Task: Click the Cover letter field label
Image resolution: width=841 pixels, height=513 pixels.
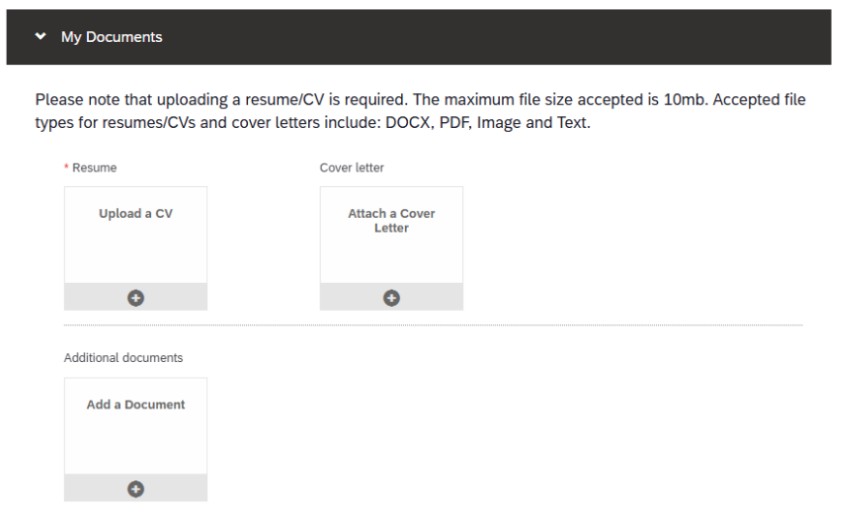Action: click(x=352, y=168)
